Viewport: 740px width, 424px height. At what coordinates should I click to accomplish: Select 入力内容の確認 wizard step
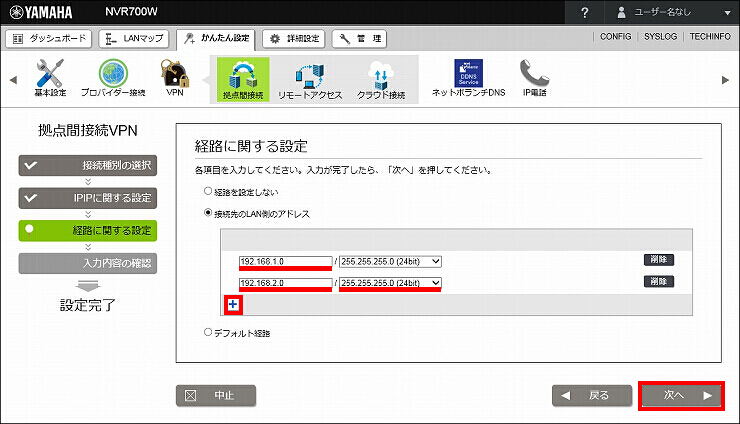tap(88, 263)
